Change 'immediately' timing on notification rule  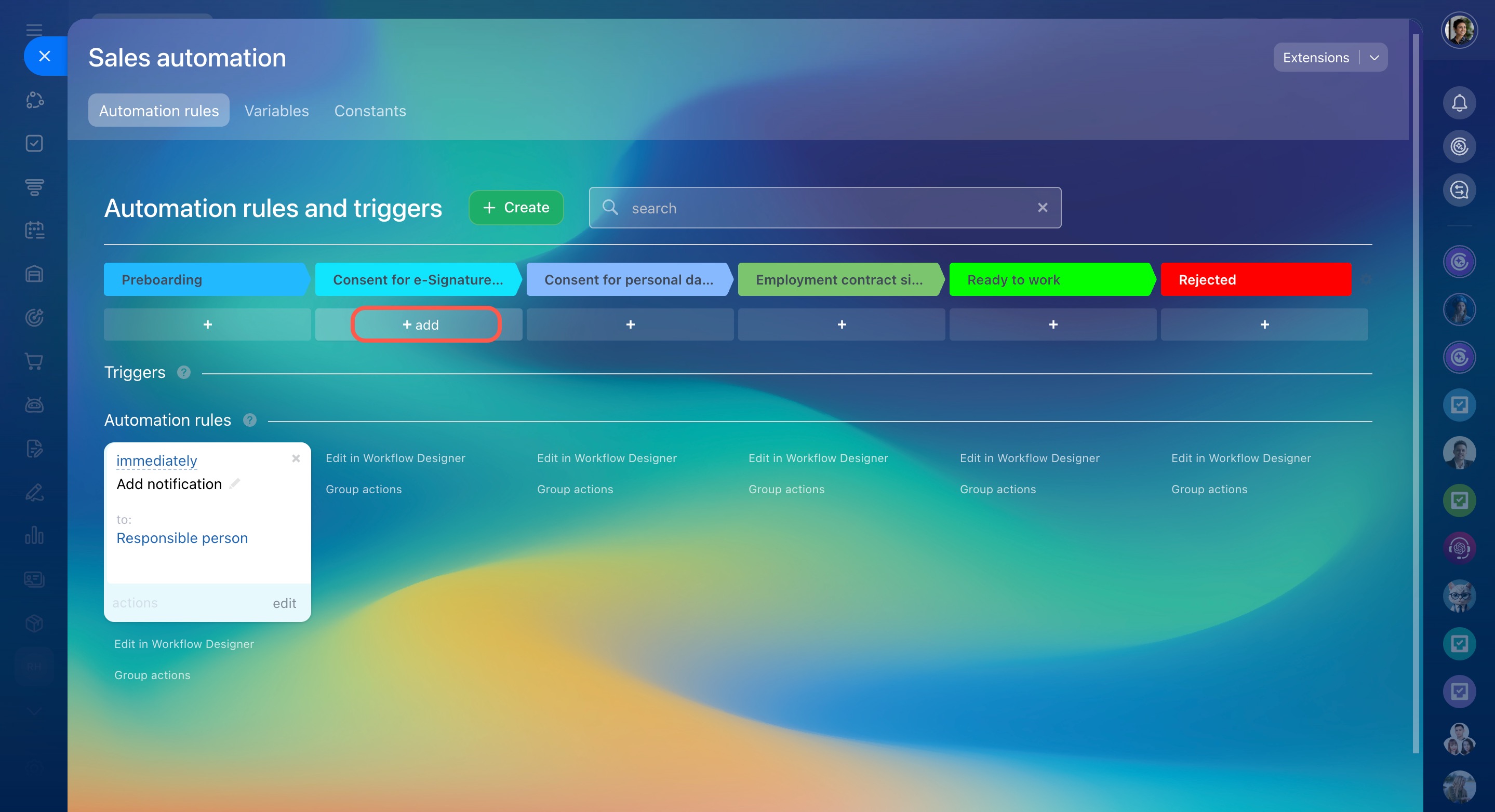pyautogui.click(x=157, y=461)
